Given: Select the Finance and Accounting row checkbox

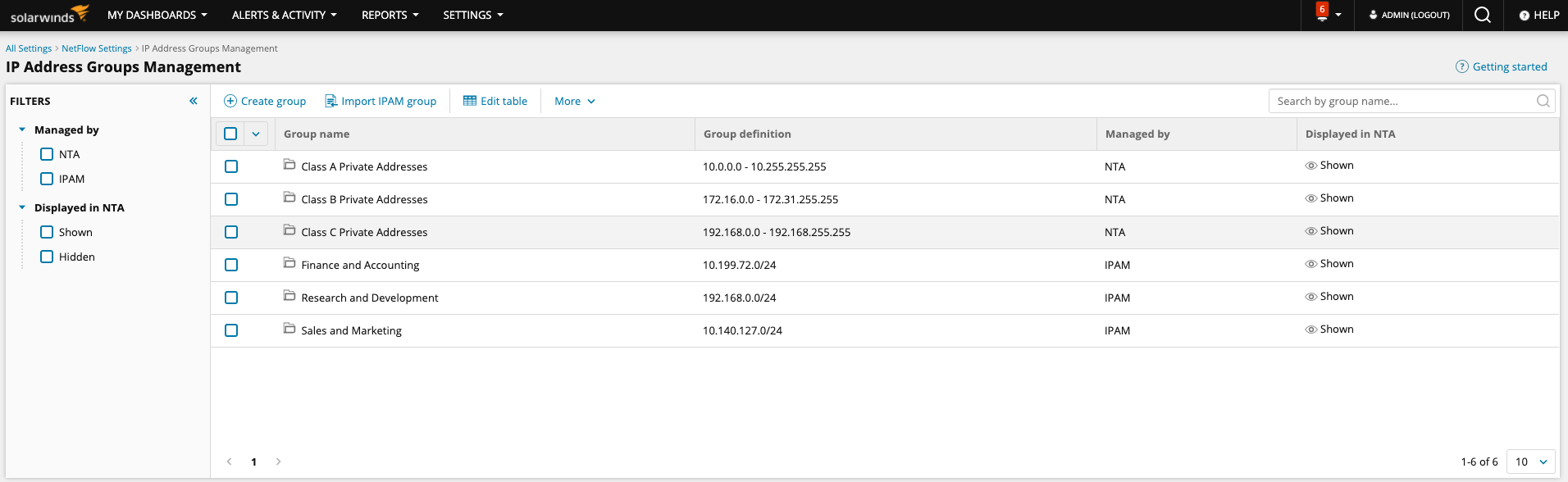Looking at the screenshot, I should click(231, 265).
